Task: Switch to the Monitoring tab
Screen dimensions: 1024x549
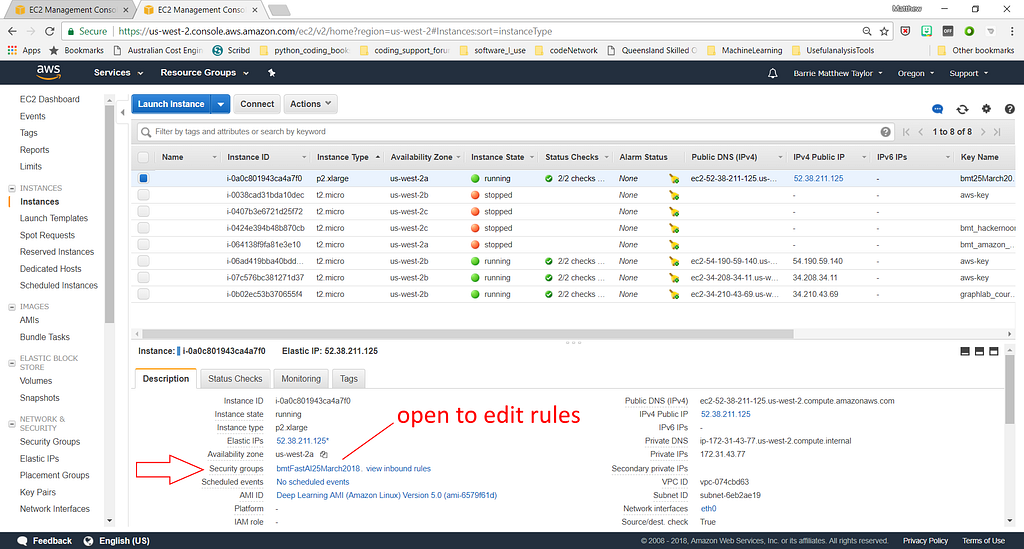Action: 301,379
